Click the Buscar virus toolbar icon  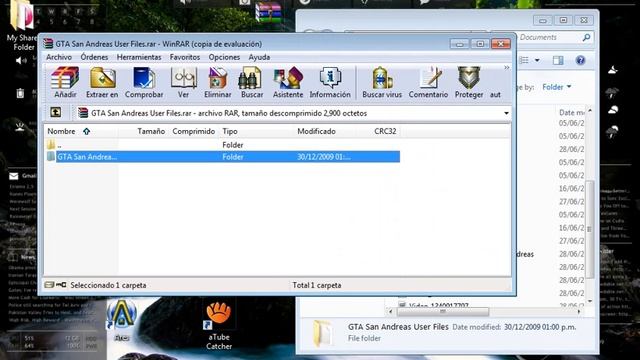pyautogui.click(x=382, y=82)
